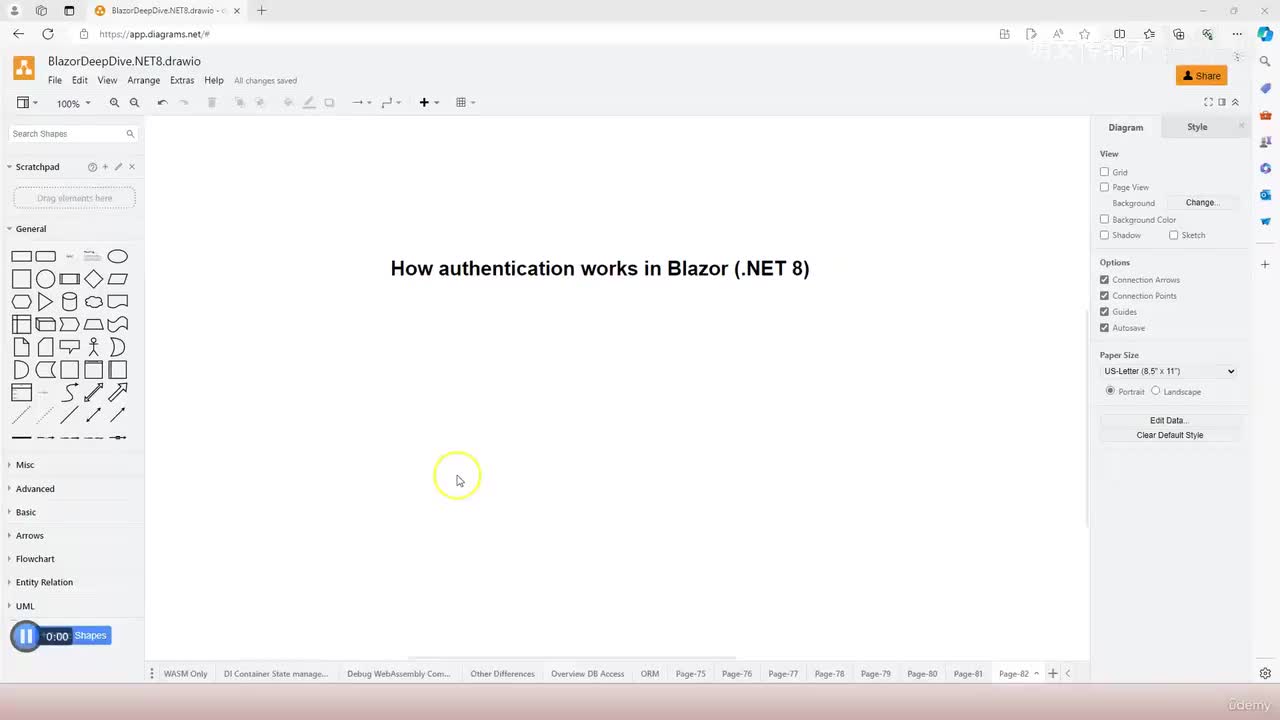Turn off Autosave checkbox
This screenshot has height=720, width=1280.
tap(1104, 328)
